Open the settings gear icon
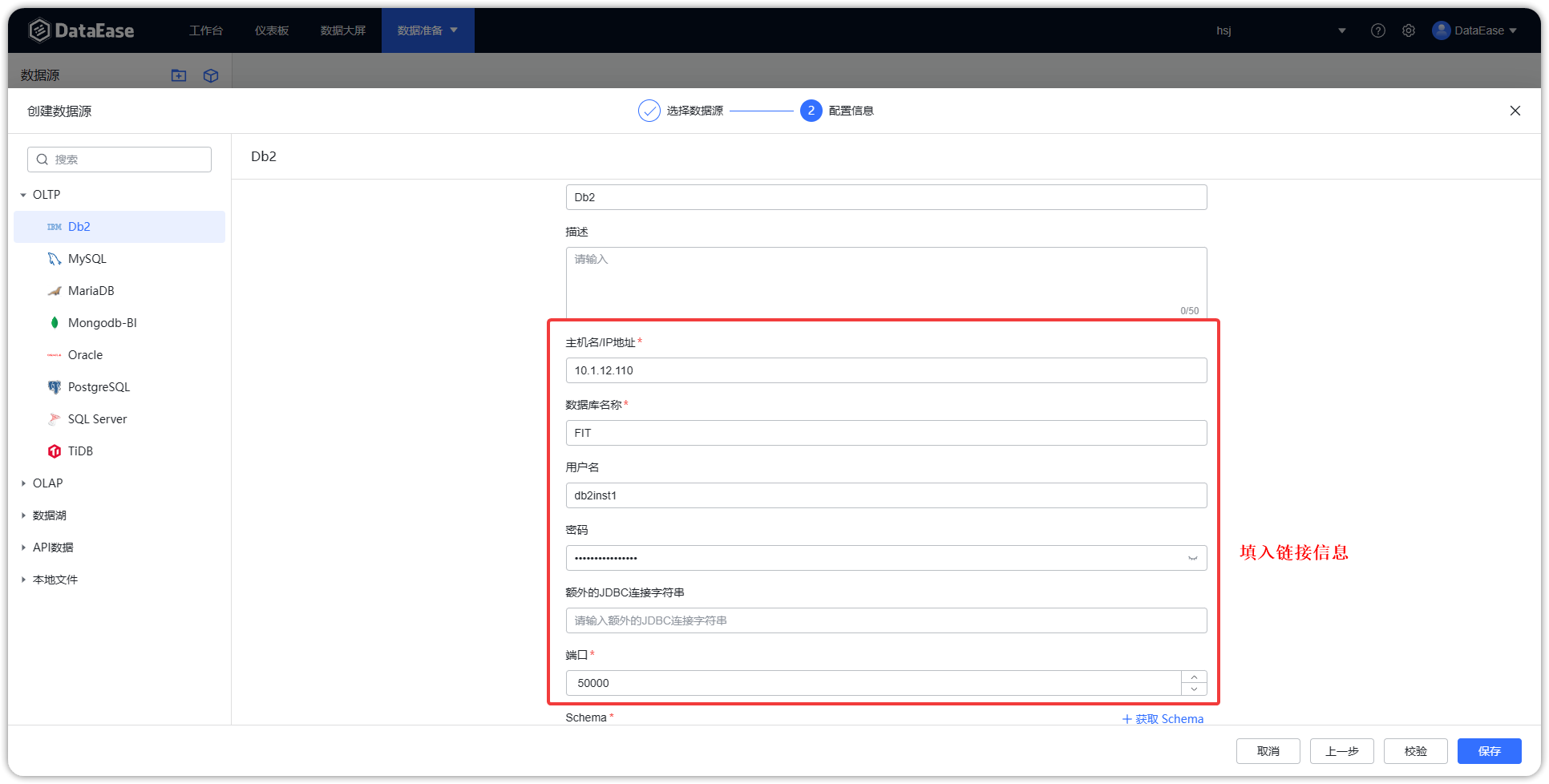This screenshot has height=784, width=1549. 1409,30
